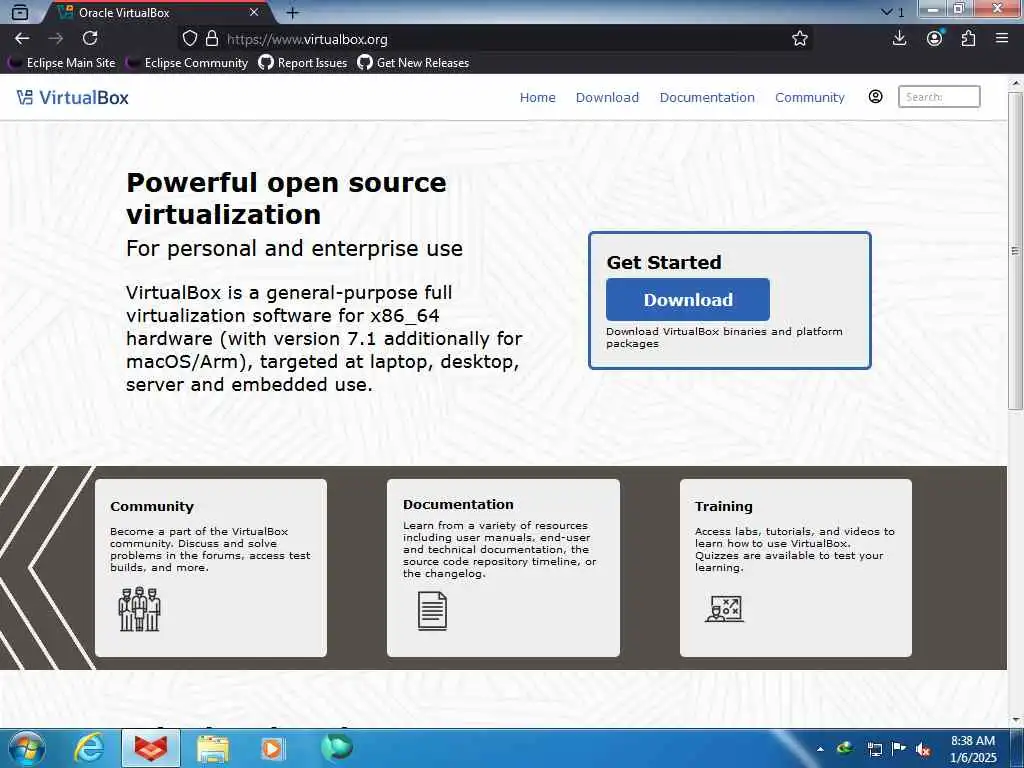The width and height of the screenshot is (1024, 768).
Task: Open a new tab with the plus button
Action: [x=293, y=12]
